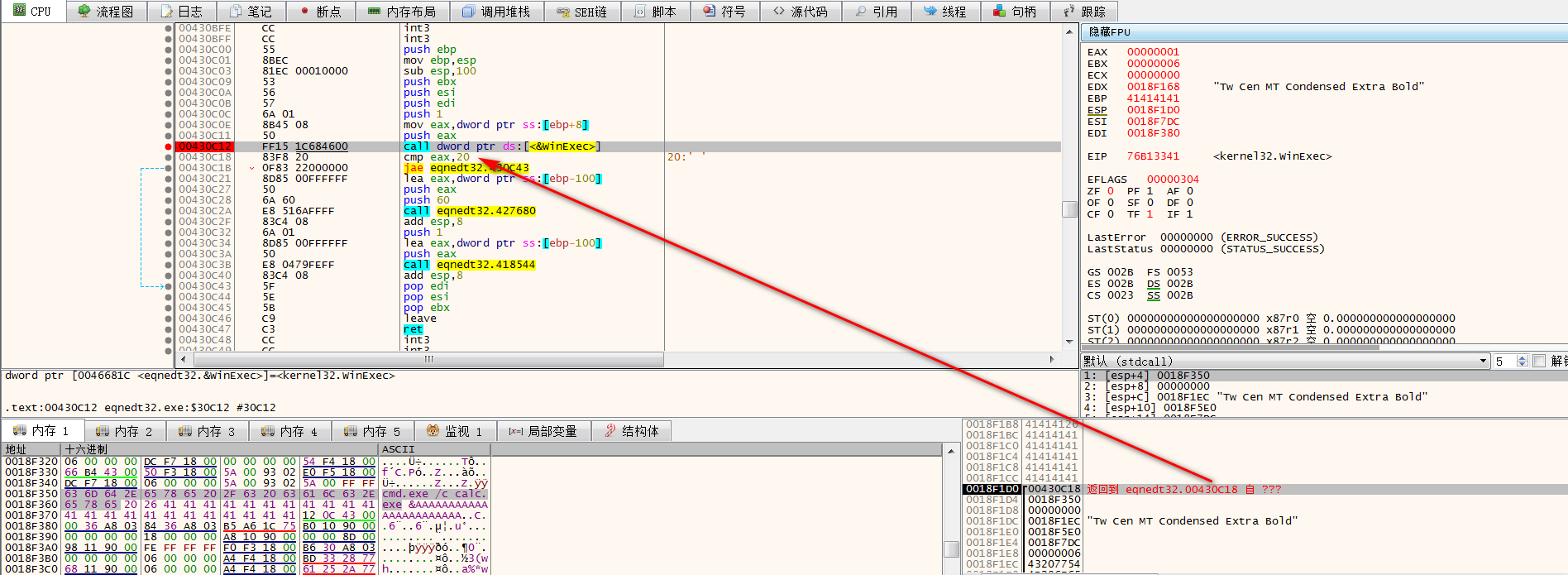Open the 引用 references tab icon

coord(861,11)
